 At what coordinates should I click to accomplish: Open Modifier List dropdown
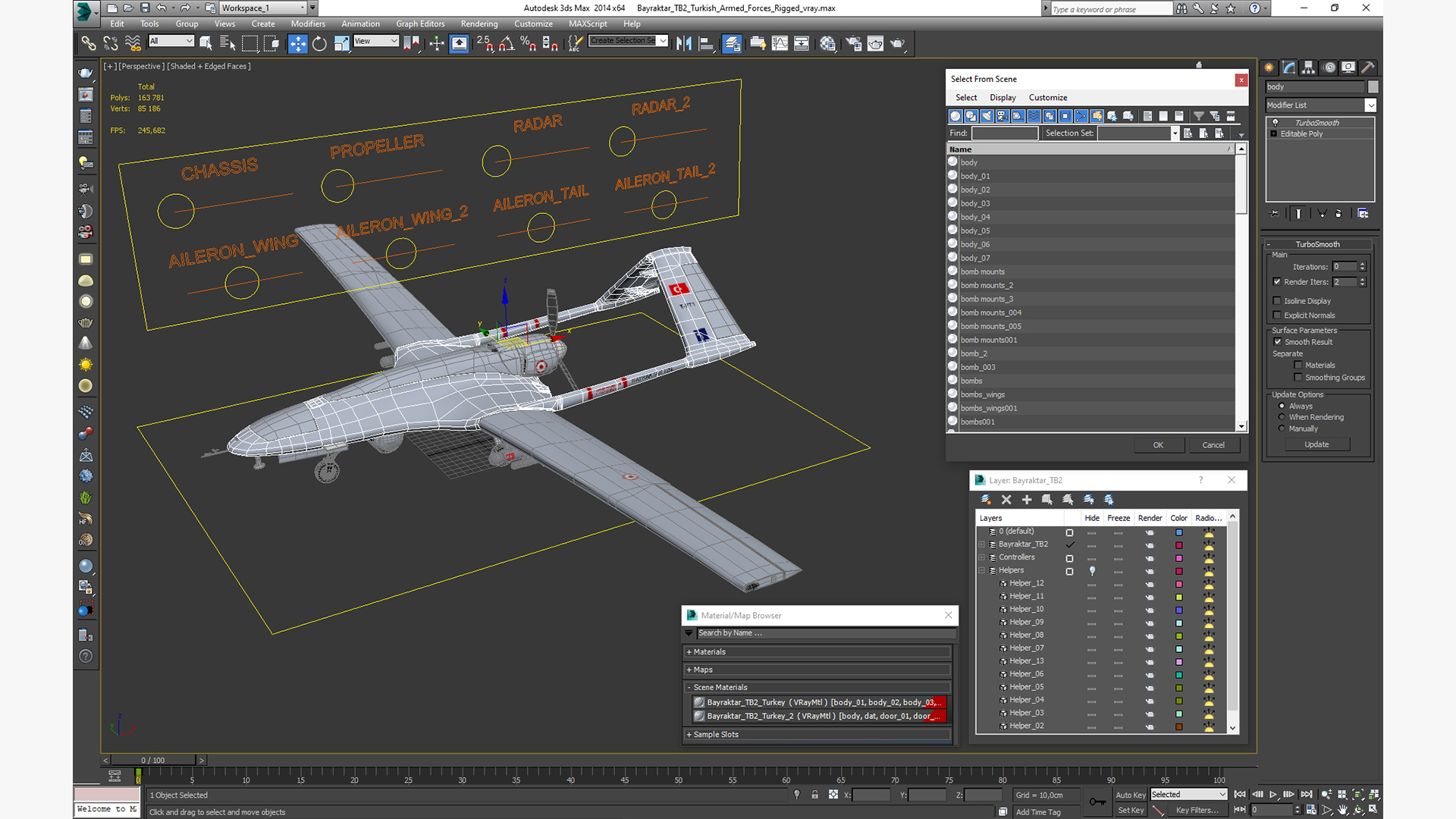point(1370,105)
